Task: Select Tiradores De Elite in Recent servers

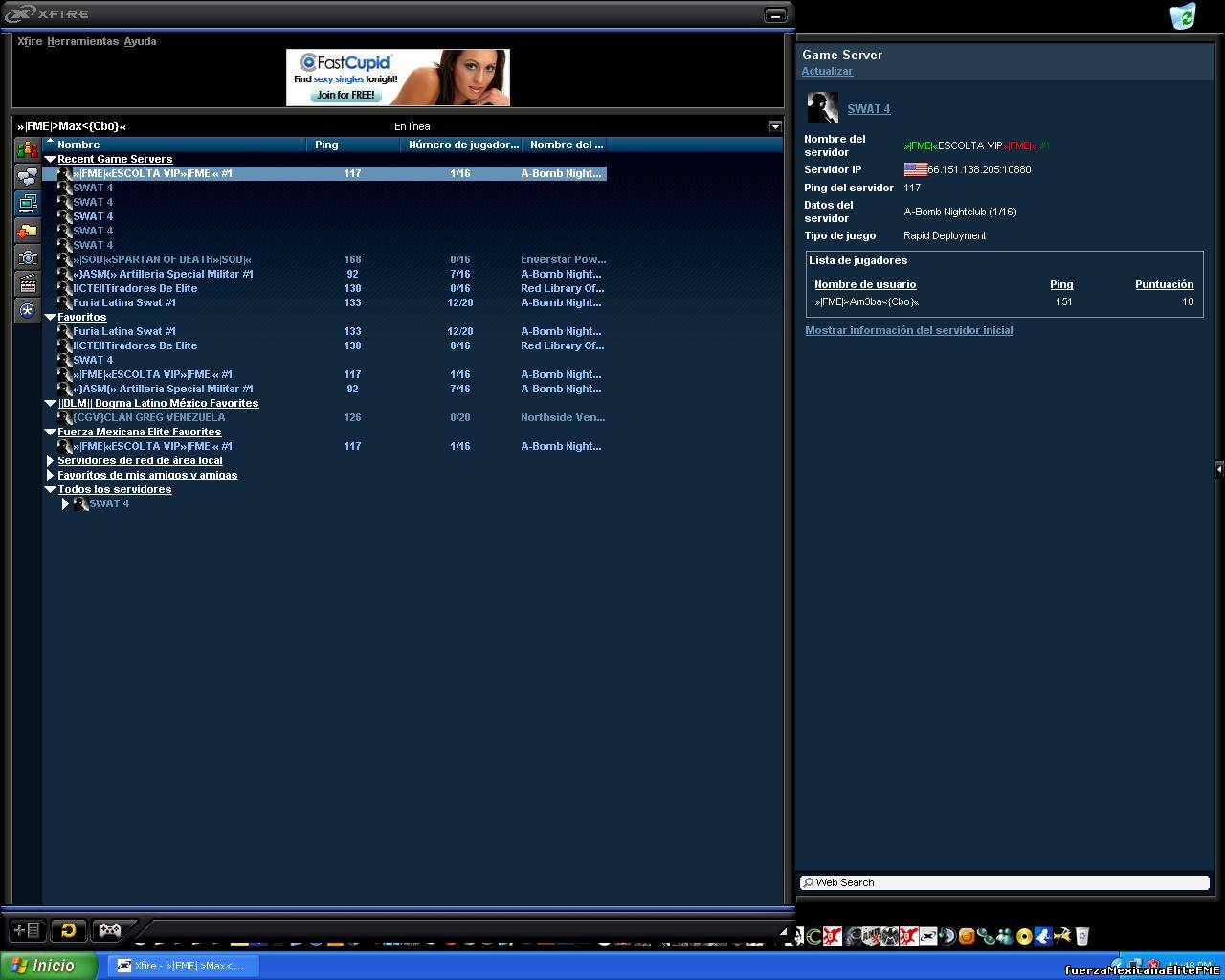Action: click(325, 288)
